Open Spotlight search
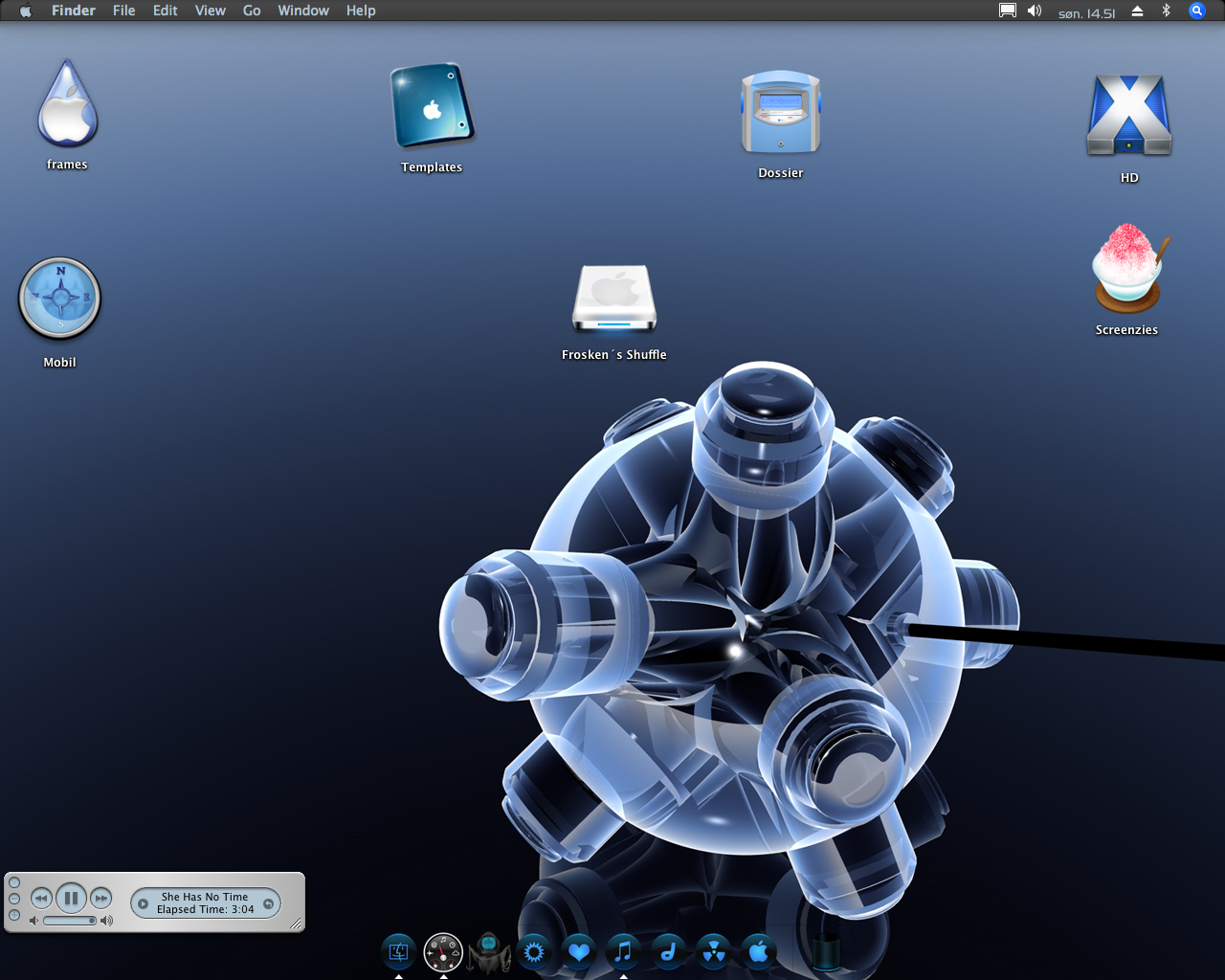Viewport: 1225px width, 980px height. pos(1197,11)
